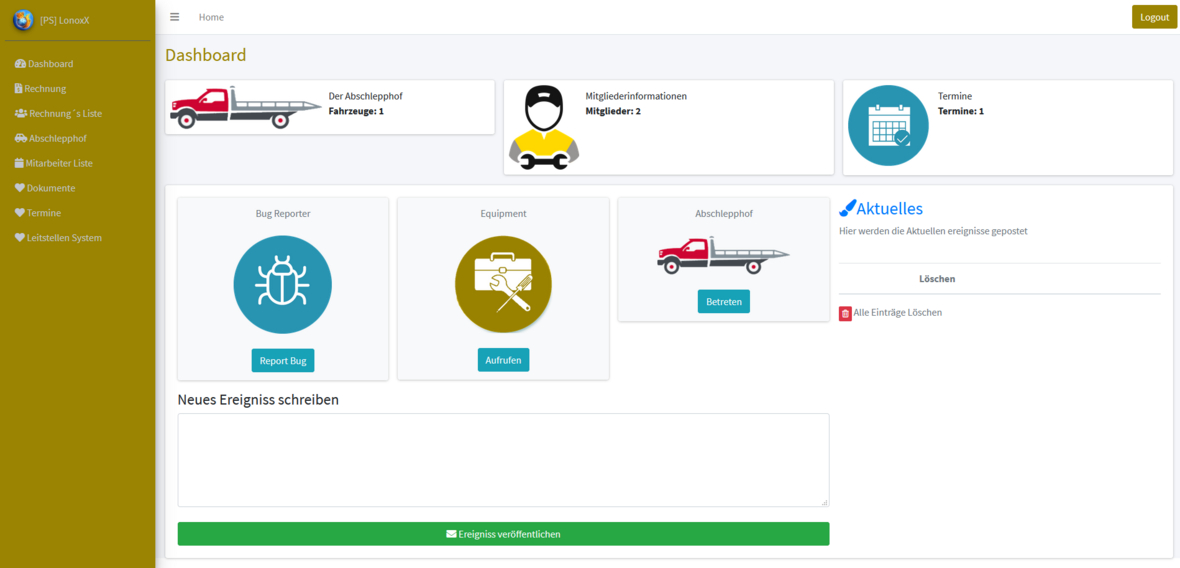
Task: Select Dokumente in the sidebar
Action: pyautogui.click(x=51, y=188)
